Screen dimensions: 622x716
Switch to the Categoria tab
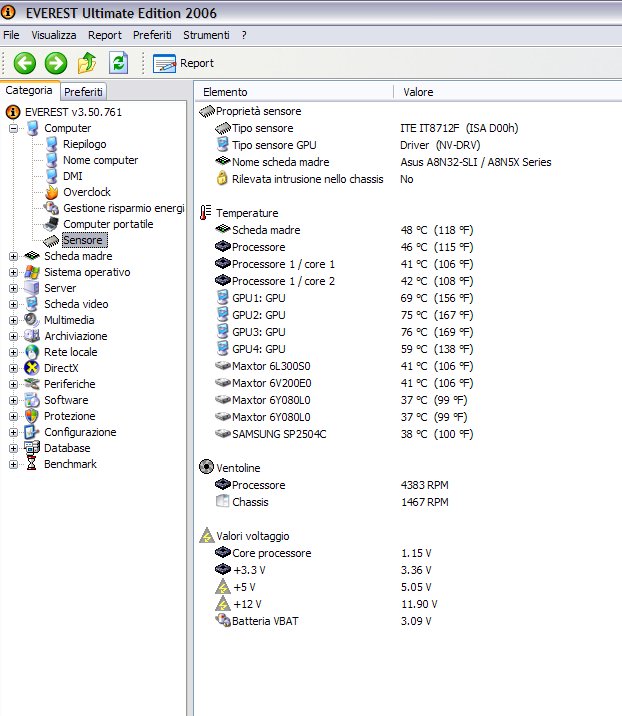[29, 90]
